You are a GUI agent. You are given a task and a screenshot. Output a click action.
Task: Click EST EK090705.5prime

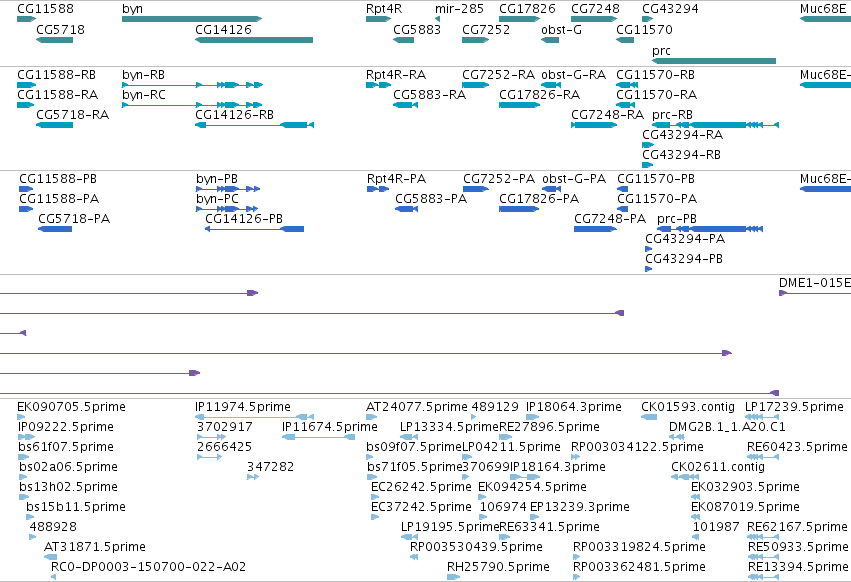[21, 417]
